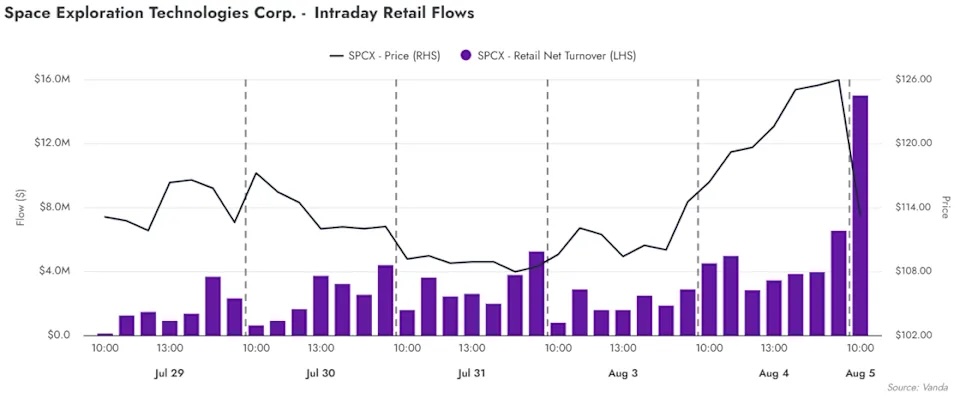Select the Jul 30 date label

pyautogui.click(x=320, y=373)
